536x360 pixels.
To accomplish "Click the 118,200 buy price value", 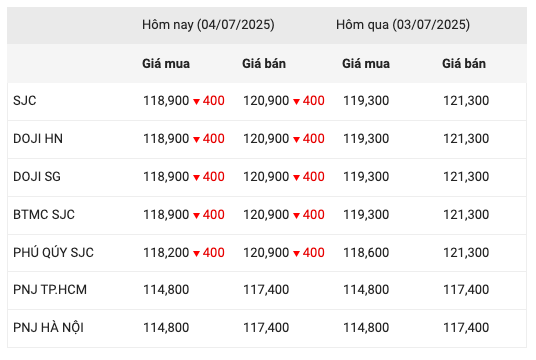I will (166, 253).
